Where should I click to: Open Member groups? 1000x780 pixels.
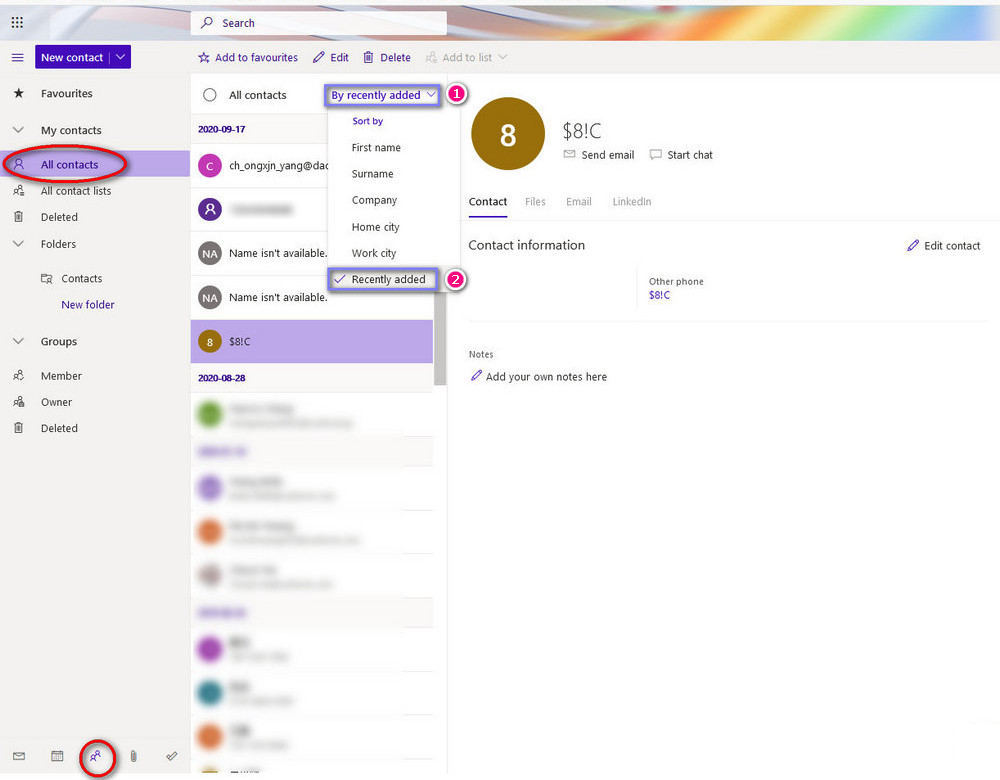61,376
